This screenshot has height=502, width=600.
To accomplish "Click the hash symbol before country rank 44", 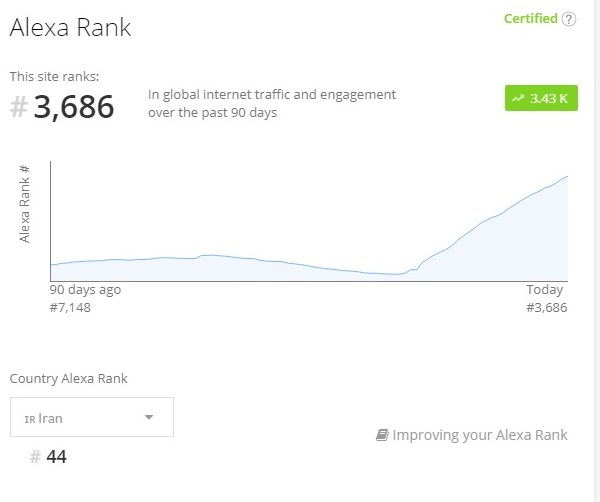I will [35, 457].
